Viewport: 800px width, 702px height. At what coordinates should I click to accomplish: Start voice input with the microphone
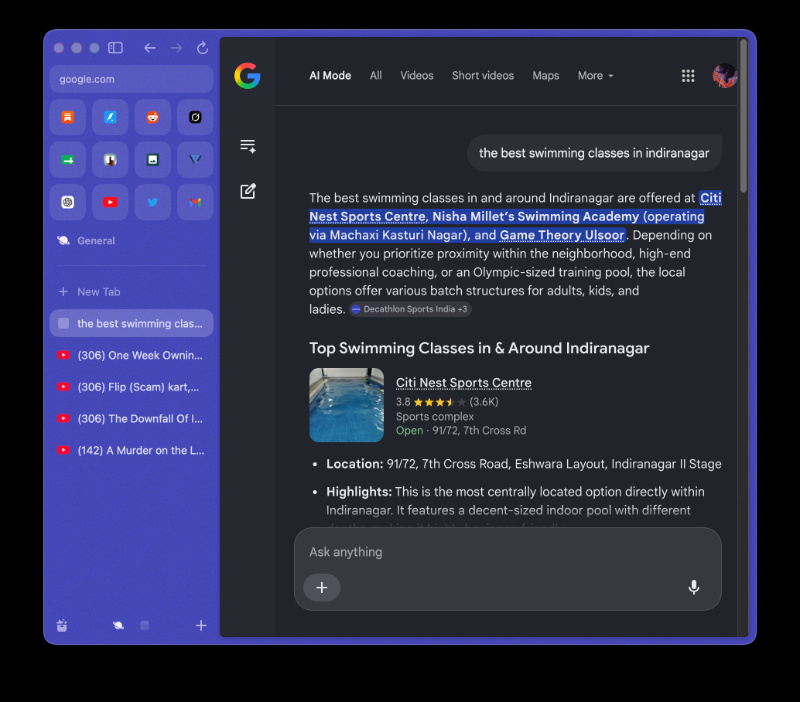[x=693, y=588]
